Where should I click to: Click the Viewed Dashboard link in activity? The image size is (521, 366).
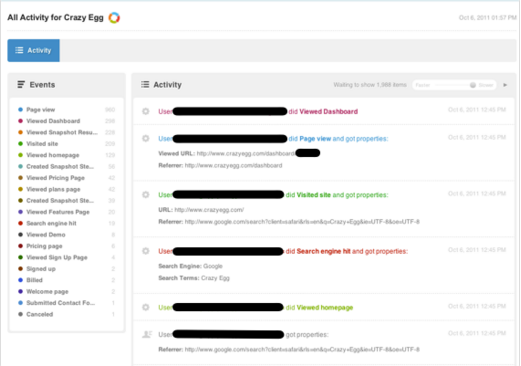[328, 111]
